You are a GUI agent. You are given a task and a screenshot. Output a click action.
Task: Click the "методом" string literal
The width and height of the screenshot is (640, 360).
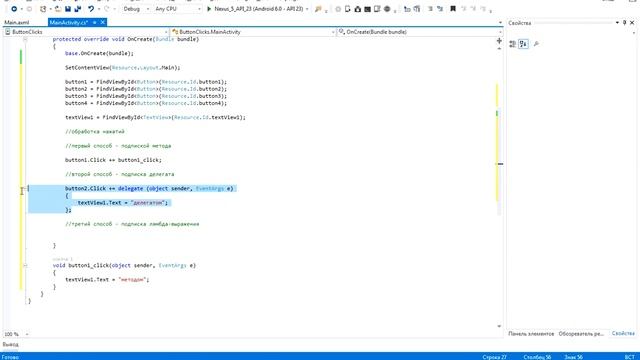click(x=132, y=280)
